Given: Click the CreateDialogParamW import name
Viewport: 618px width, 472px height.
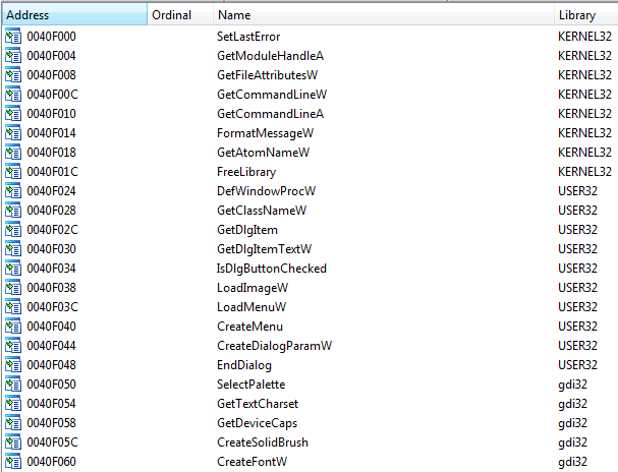Looking at the screenshot, I should (274, 345).
